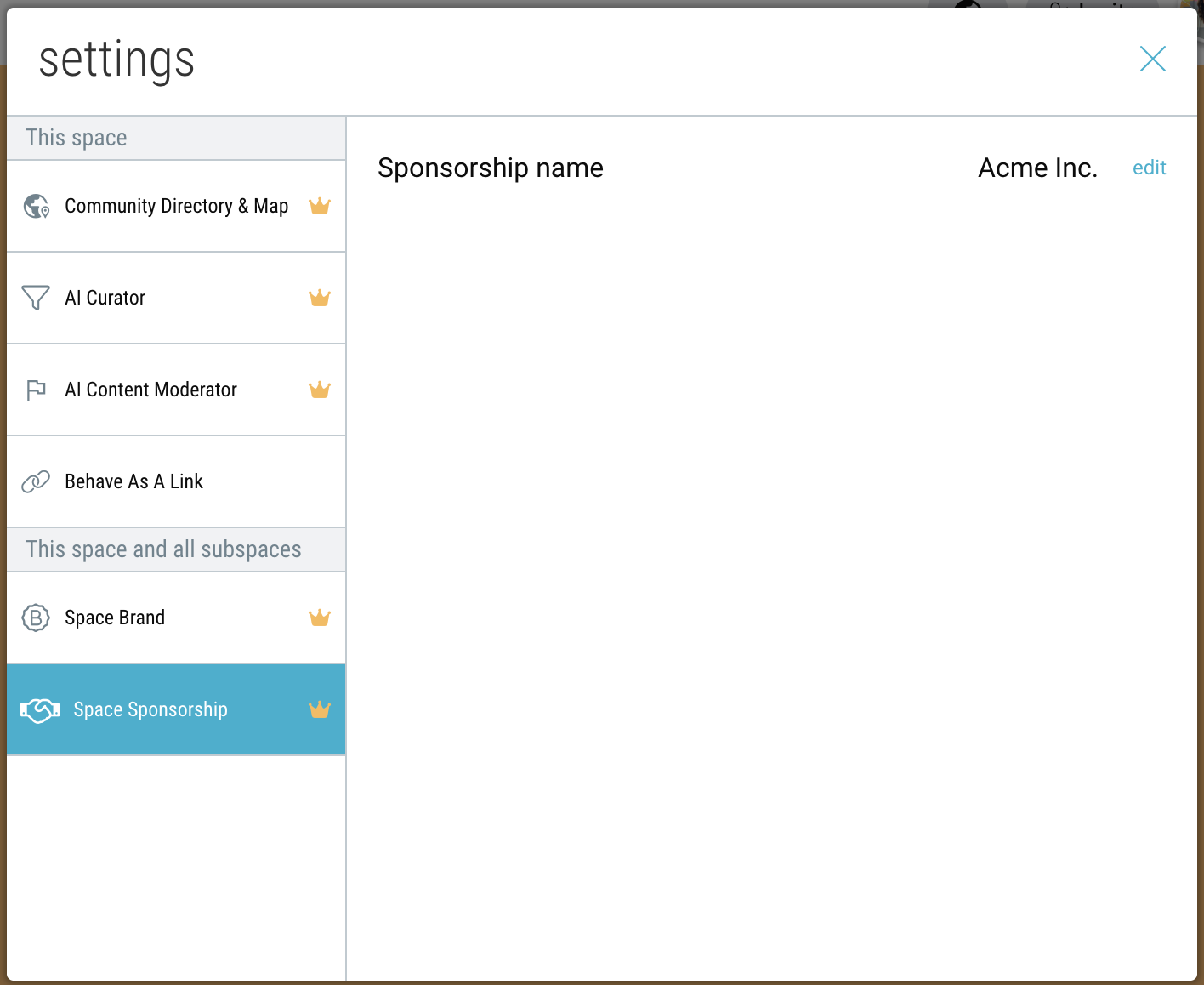Screen dimensions: 1204x985
Task: Go to Behave As A Link settings
Action: click(x=134, y=481)
